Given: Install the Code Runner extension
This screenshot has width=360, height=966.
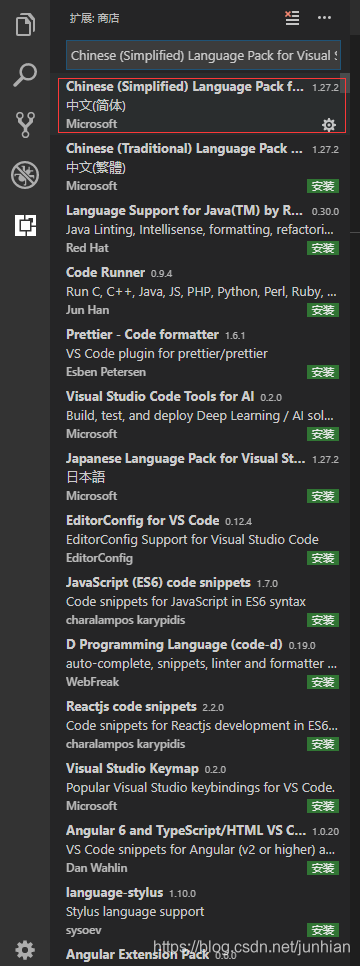Looking at the screenshot, I should (x=323, y=310).
